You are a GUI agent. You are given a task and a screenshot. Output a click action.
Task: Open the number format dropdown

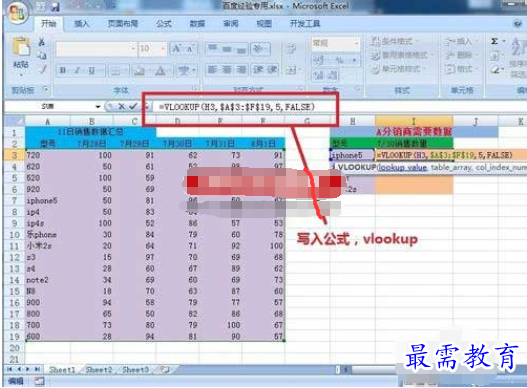point(356,43)
